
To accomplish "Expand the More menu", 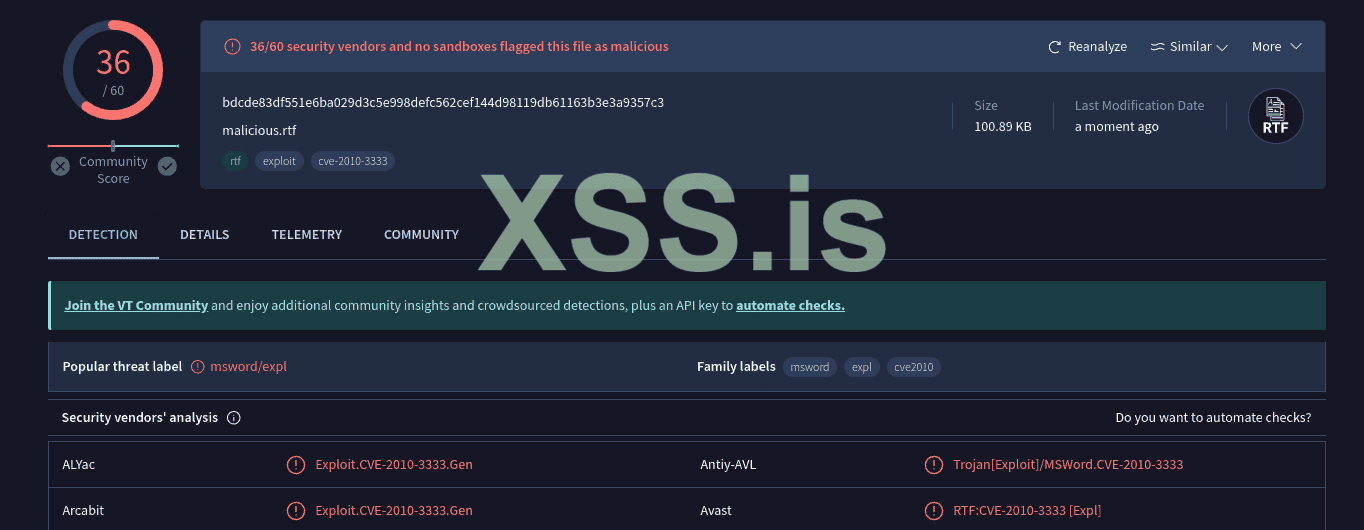I will [1276, 47].
